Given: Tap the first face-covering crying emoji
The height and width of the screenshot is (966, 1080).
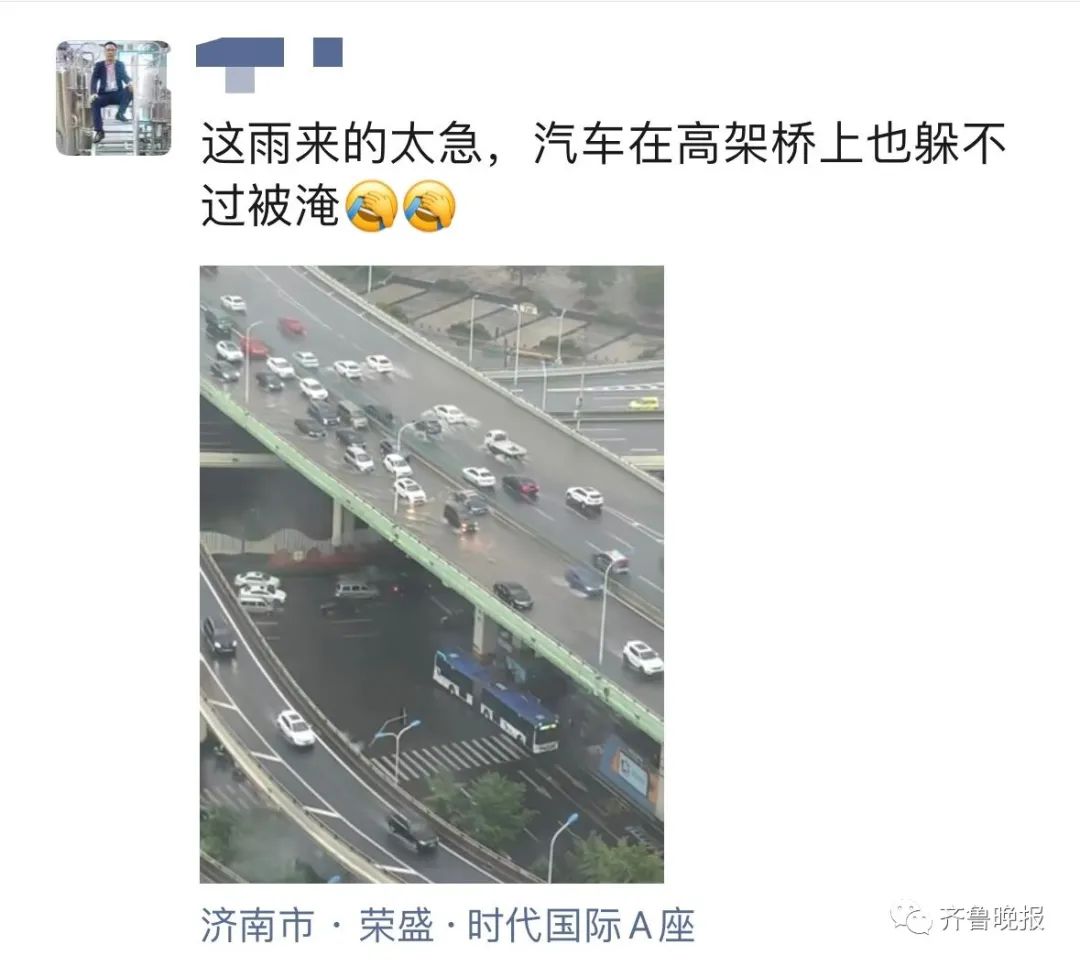Looking at the screenshot, I should pyautogui.click(x=371, y=205).
